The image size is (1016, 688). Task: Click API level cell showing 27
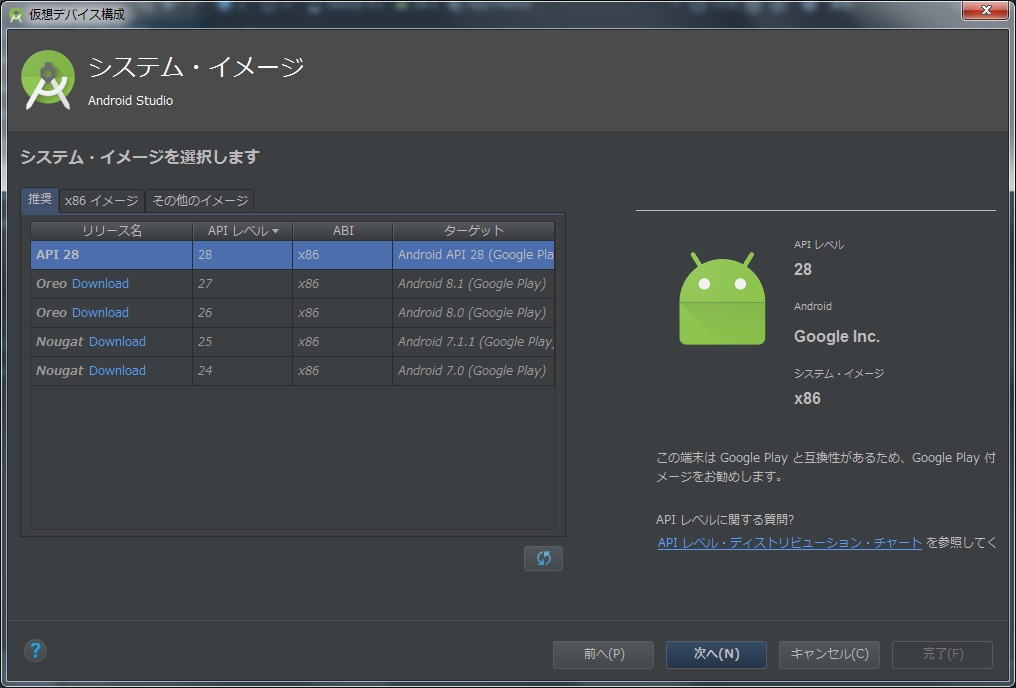[x=243, y=284]
